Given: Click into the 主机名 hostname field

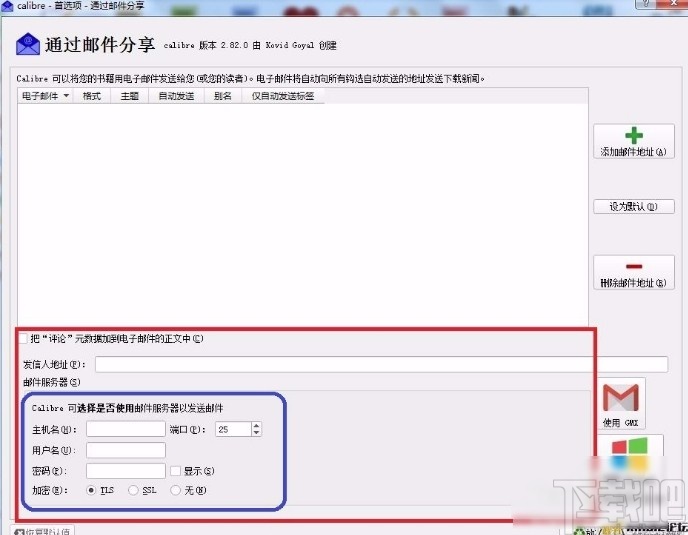Looking at the screenshot, I should [x=125, y=429].
